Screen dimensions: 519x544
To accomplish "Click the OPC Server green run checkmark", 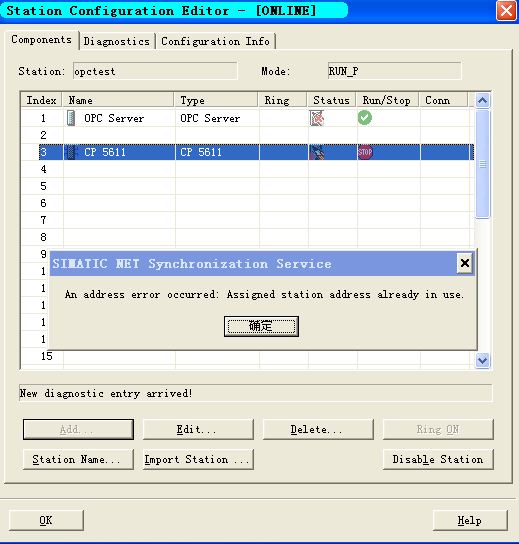I will (365, 118).
